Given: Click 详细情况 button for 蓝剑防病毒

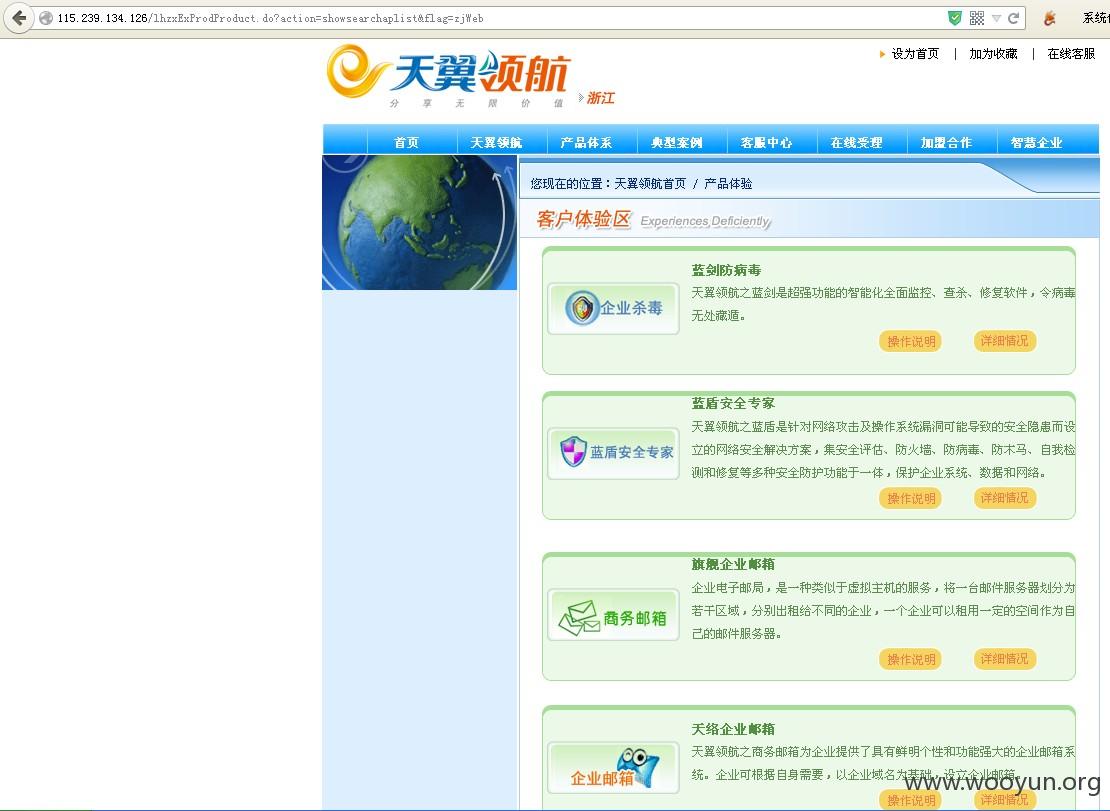Looking at the screenshot, I should (x=1005, y=340).
